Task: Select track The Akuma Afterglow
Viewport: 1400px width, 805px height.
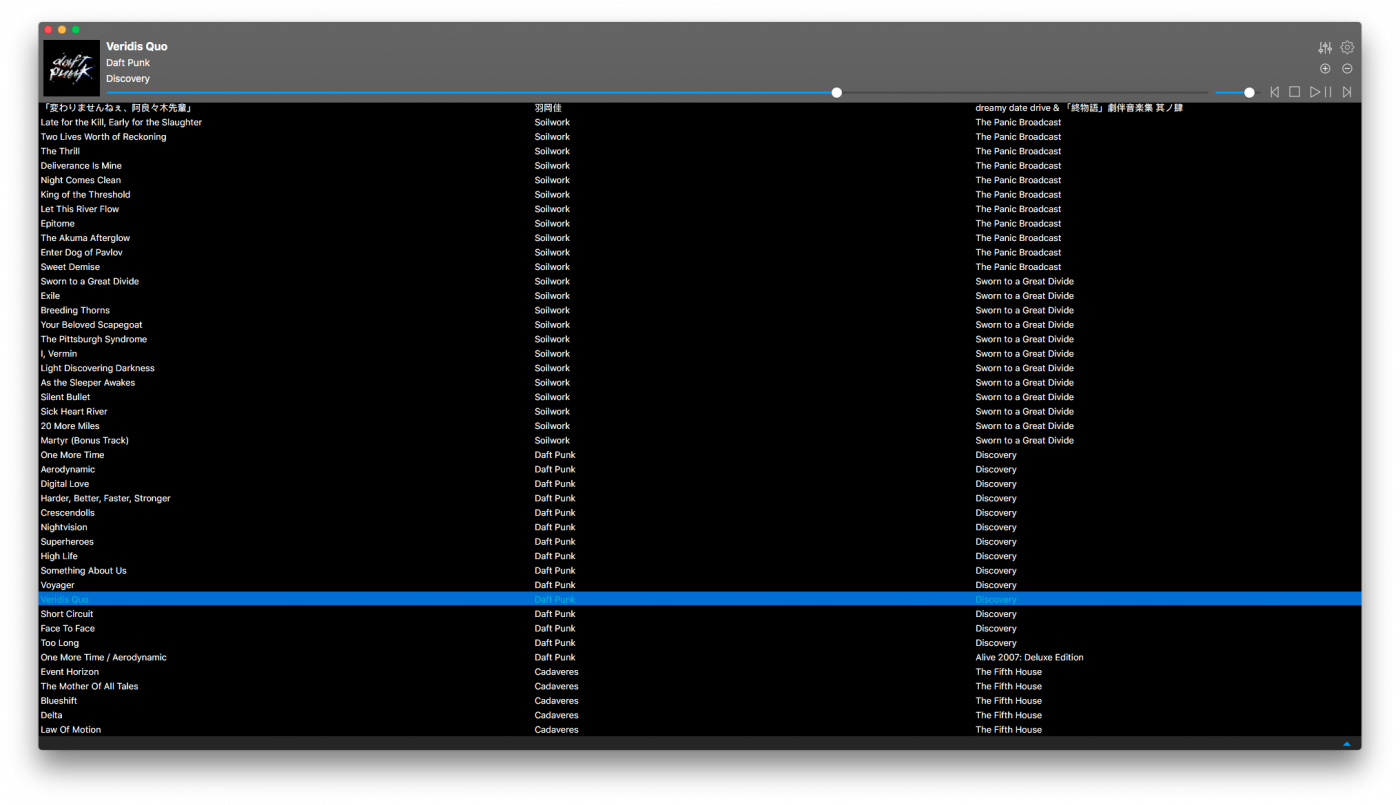Action: pyautogui.click(x=85, y=239)
